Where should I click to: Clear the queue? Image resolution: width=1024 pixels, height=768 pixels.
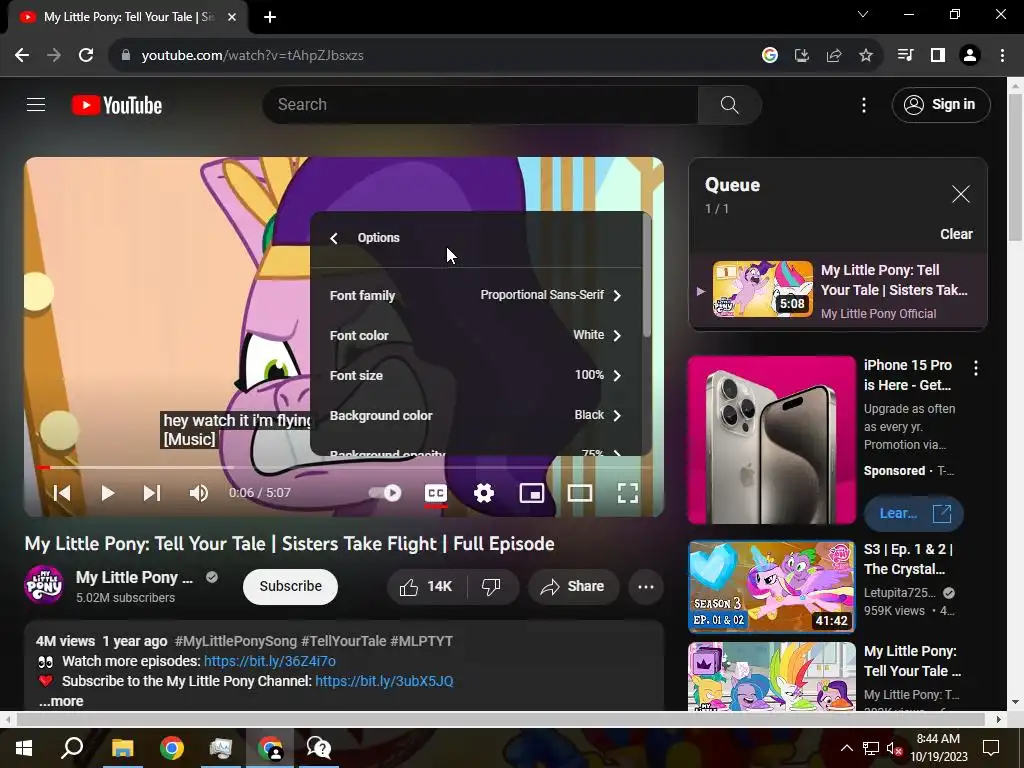(956, 234)
